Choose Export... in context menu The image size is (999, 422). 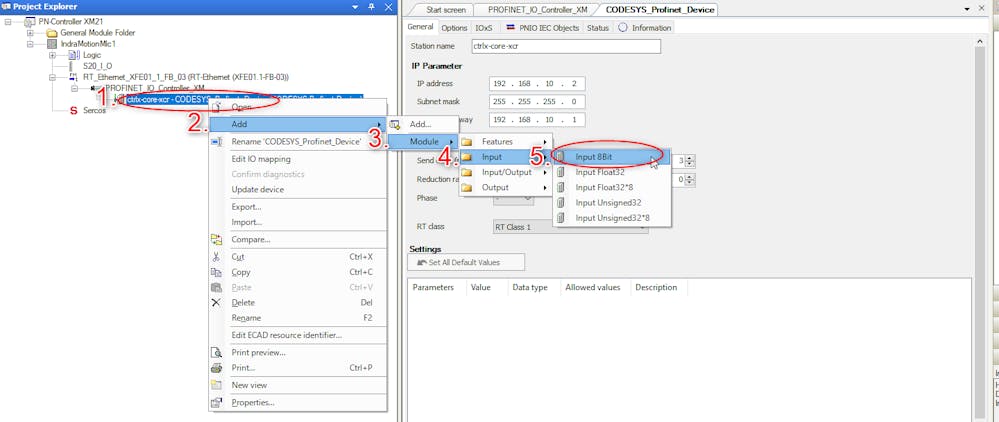298,207
